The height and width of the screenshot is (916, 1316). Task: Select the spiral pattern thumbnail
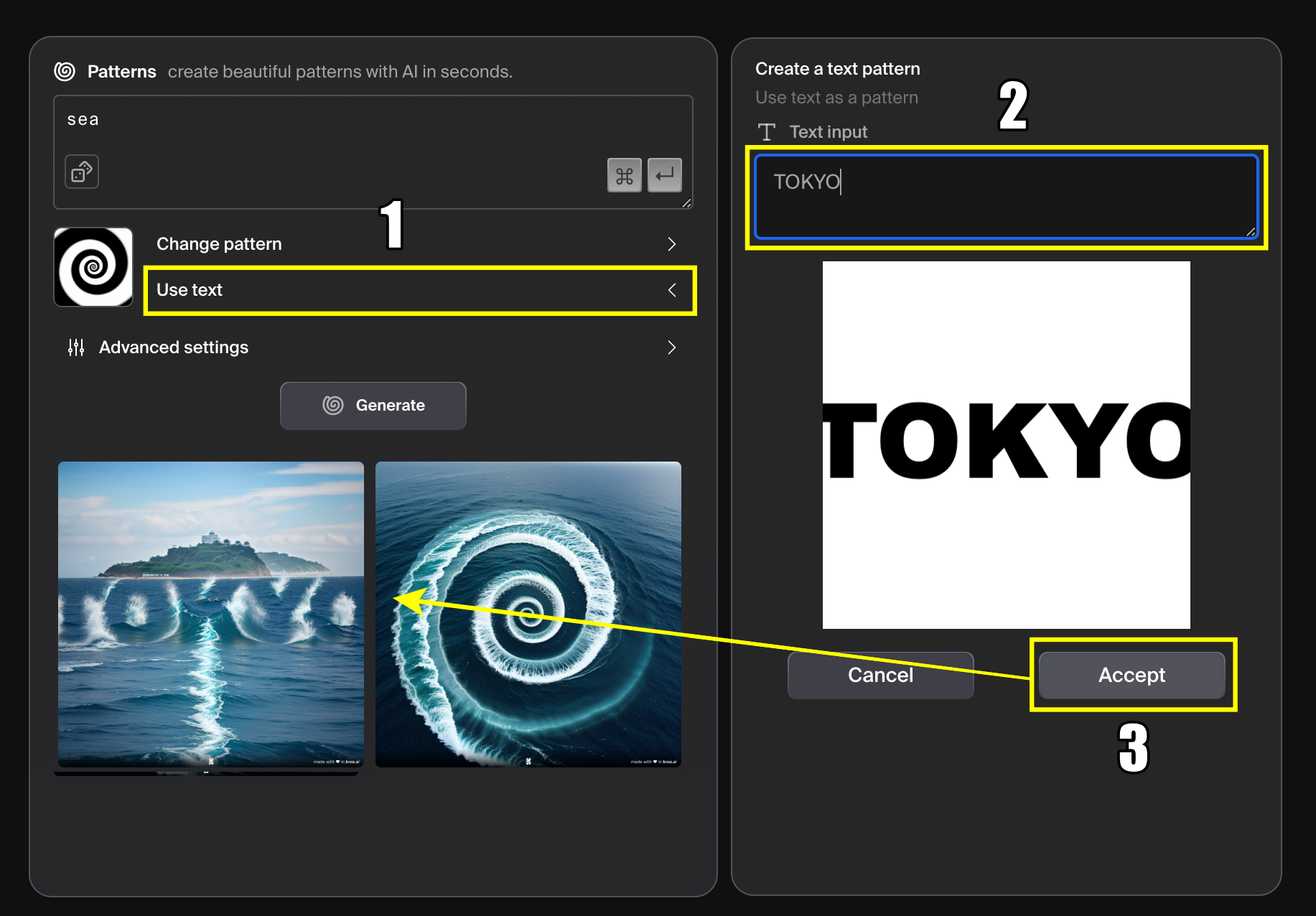93,267
